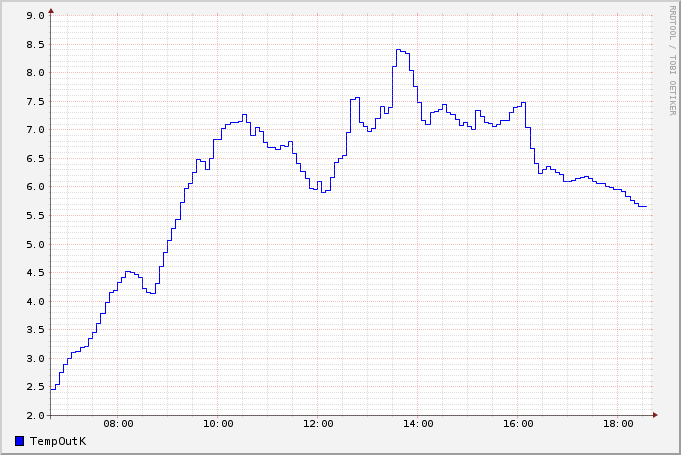Click the 5.0 Y-axis value label

[35, 244]
